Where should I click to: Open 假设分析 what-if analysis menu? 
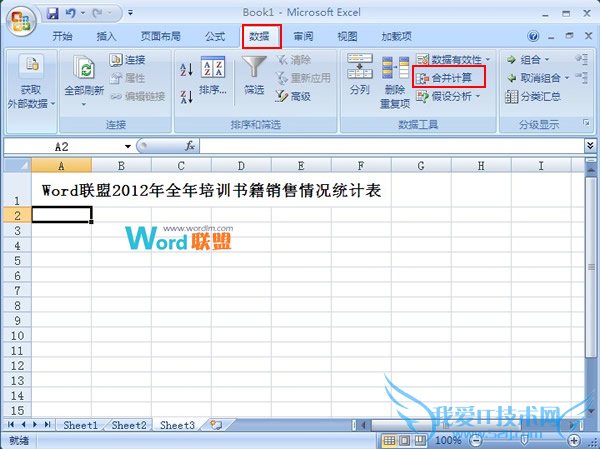(x=448, y=96)
